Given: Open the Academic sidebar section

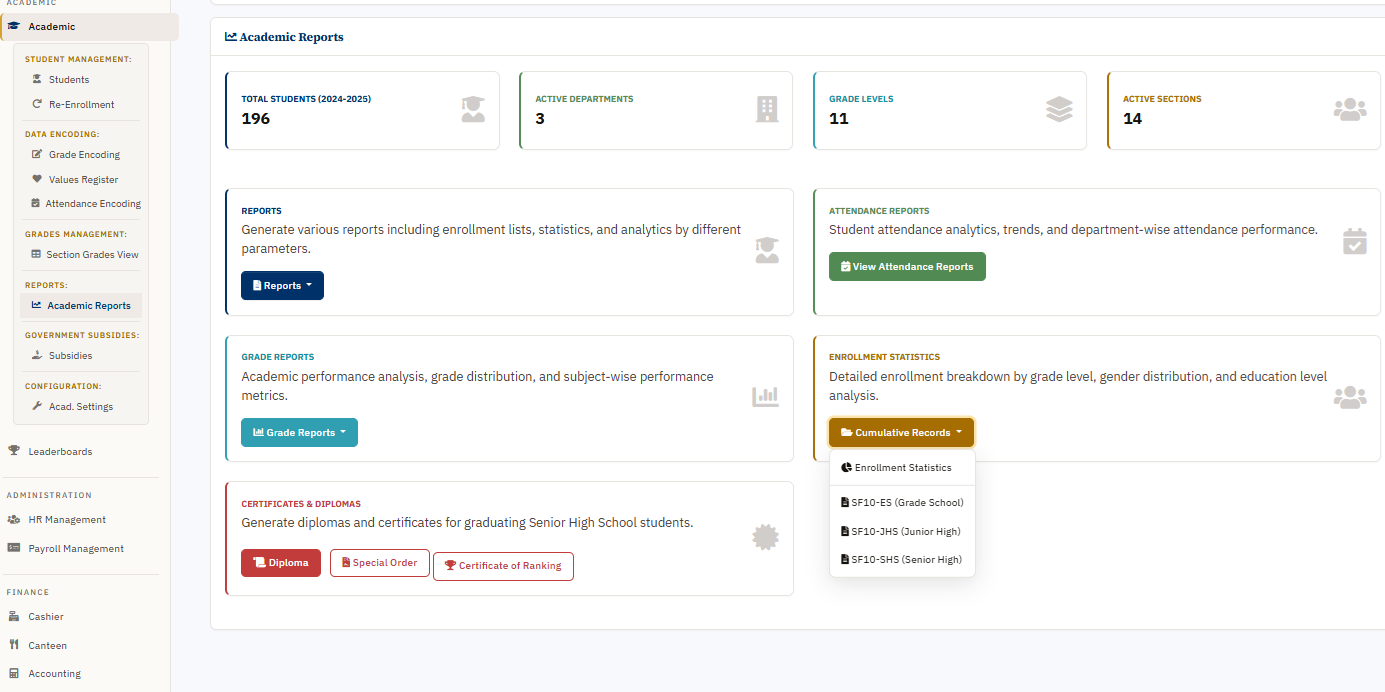Looking at the screenshot, I should pos(90,26).
